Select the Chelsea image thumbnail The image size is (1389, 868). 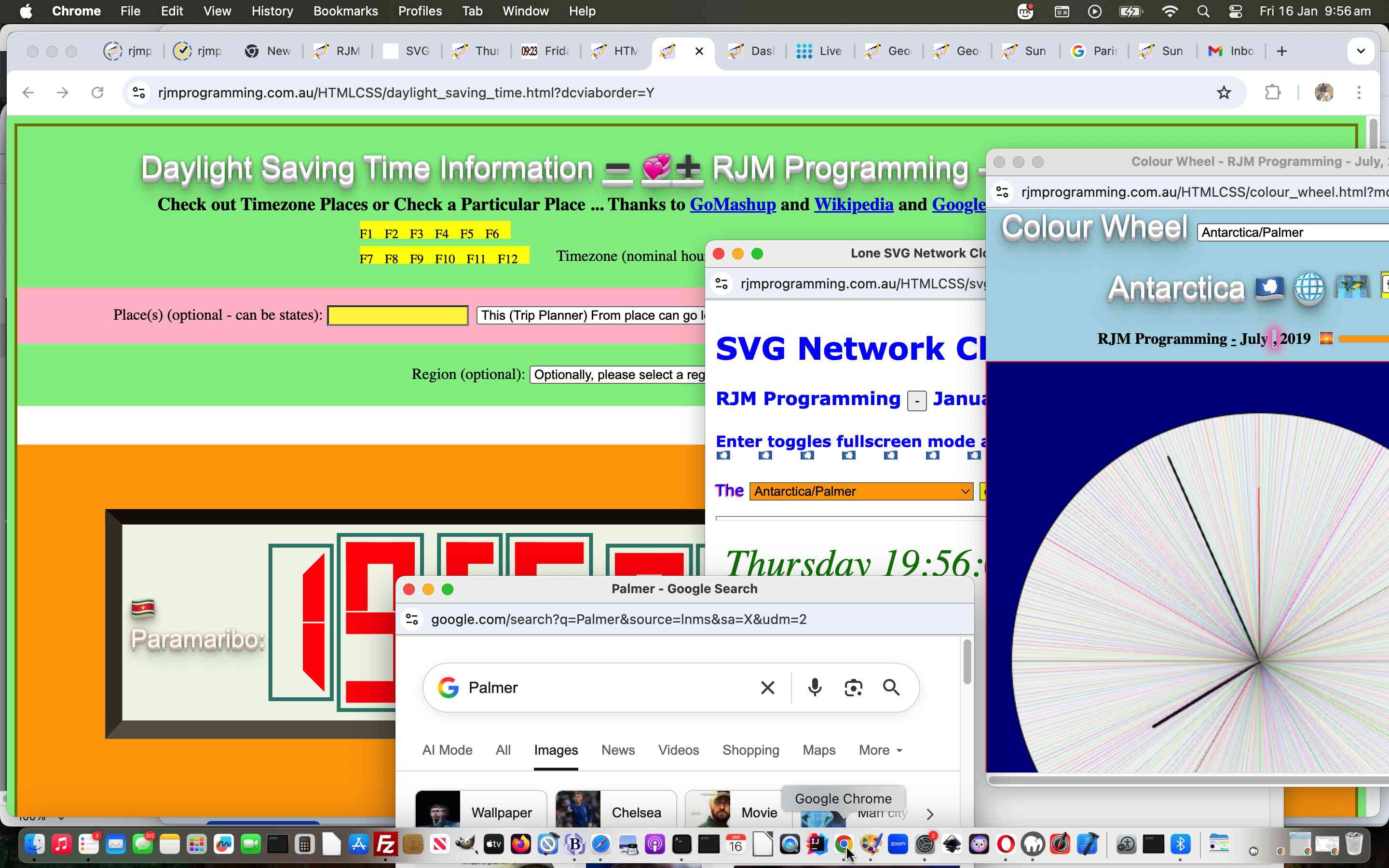point(577,810)
